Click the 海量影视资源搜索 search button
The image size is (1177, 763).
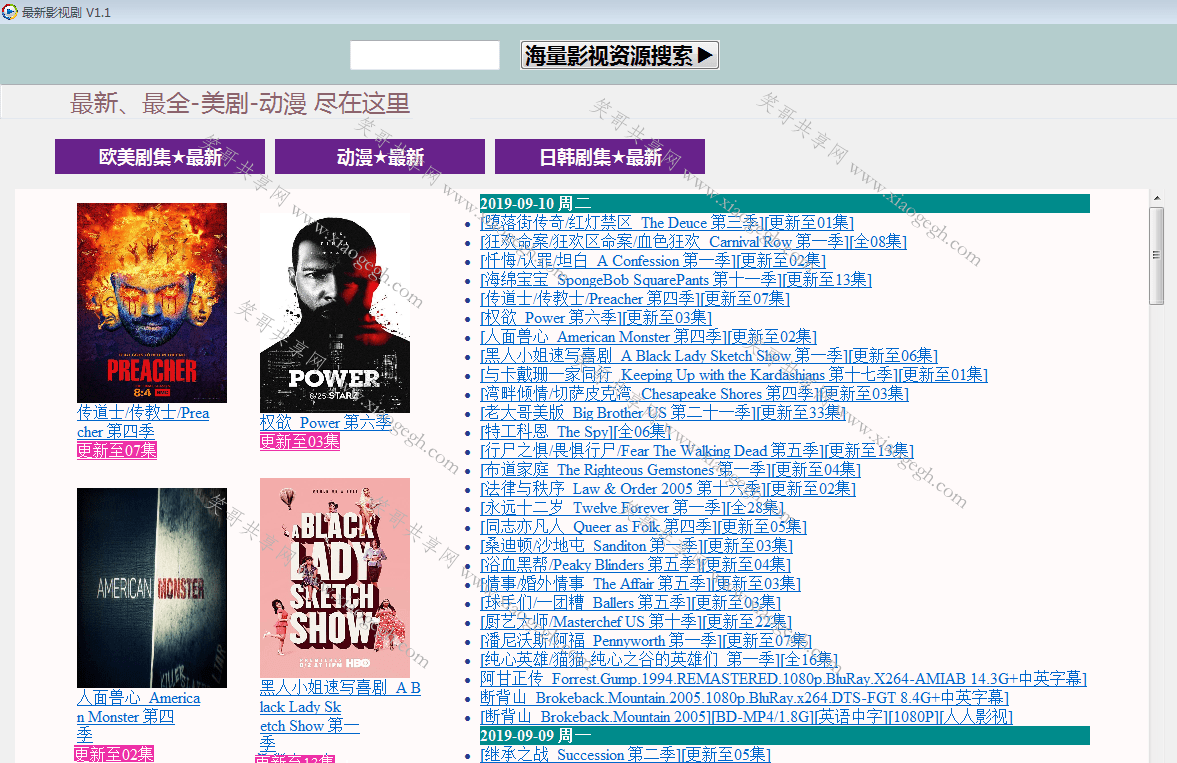tap(620, 55)
